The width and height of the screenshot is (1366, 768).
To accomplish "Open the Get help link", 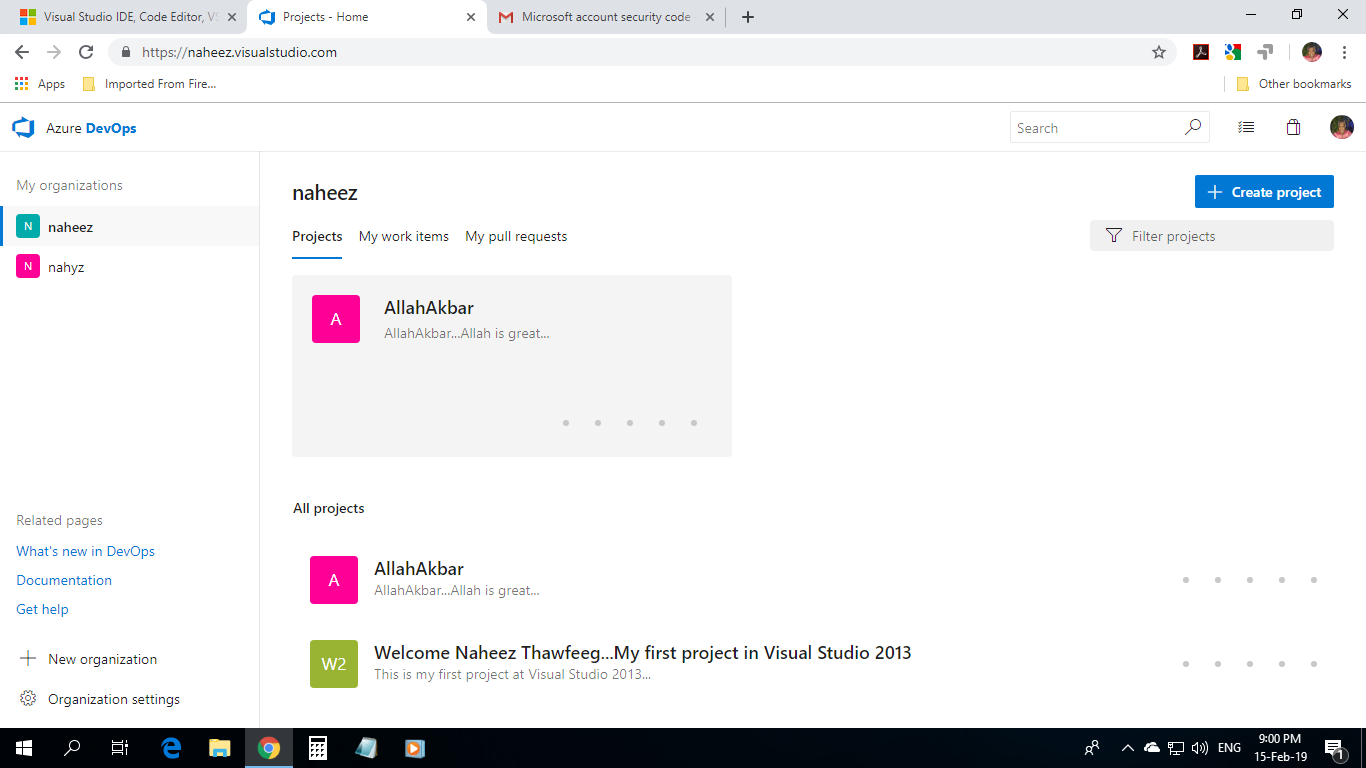I will (42, 609).
